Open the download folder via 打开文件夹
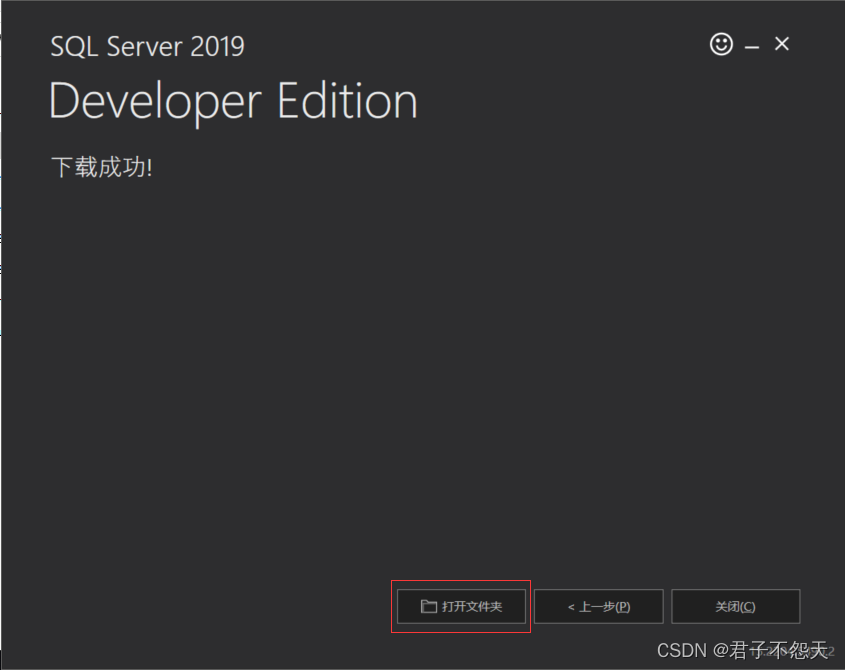The height and width of the screenshot is (670, 845). tap(461, 606)
